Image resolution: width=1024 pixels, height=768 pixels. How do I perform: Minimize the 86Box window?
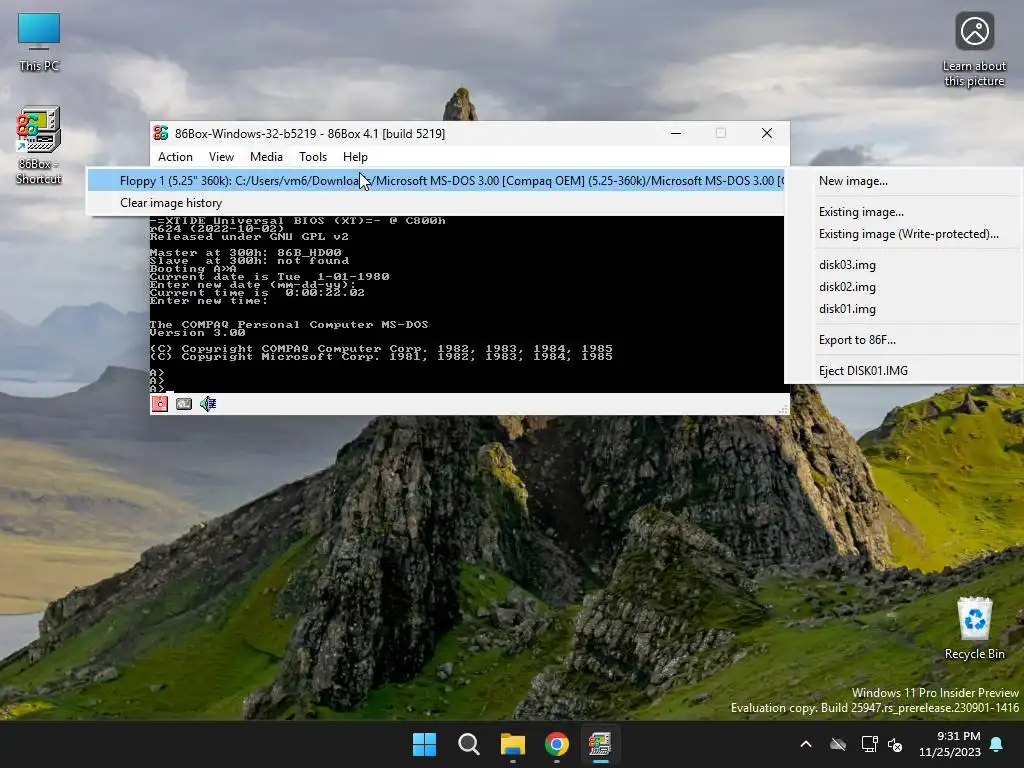coord(676,133)
